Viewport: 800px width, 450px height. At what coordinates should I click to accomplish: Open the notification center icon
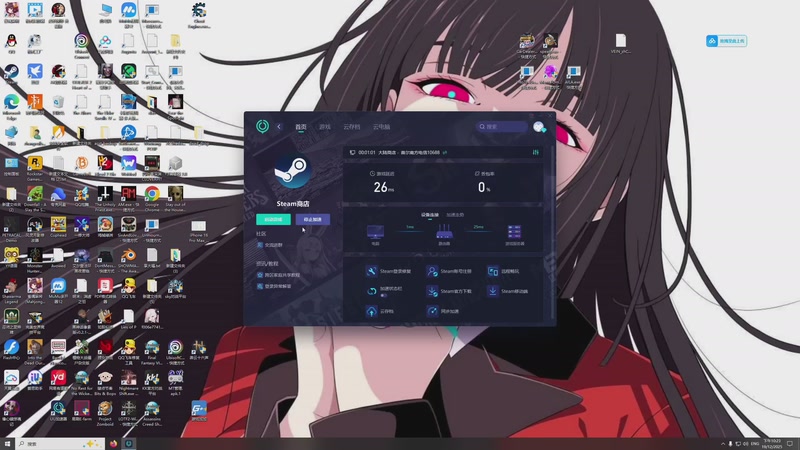point(790,444)
